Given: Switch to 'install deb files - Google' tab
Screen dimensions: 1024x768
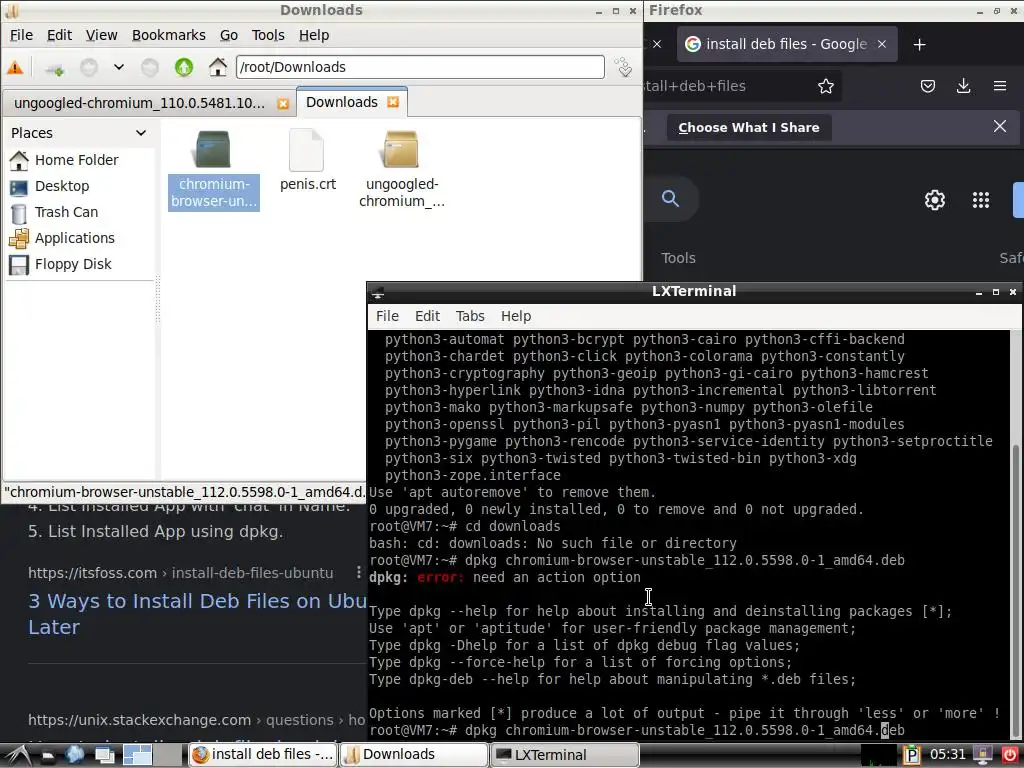Looking at the screenshot, I should click(787, 44).
